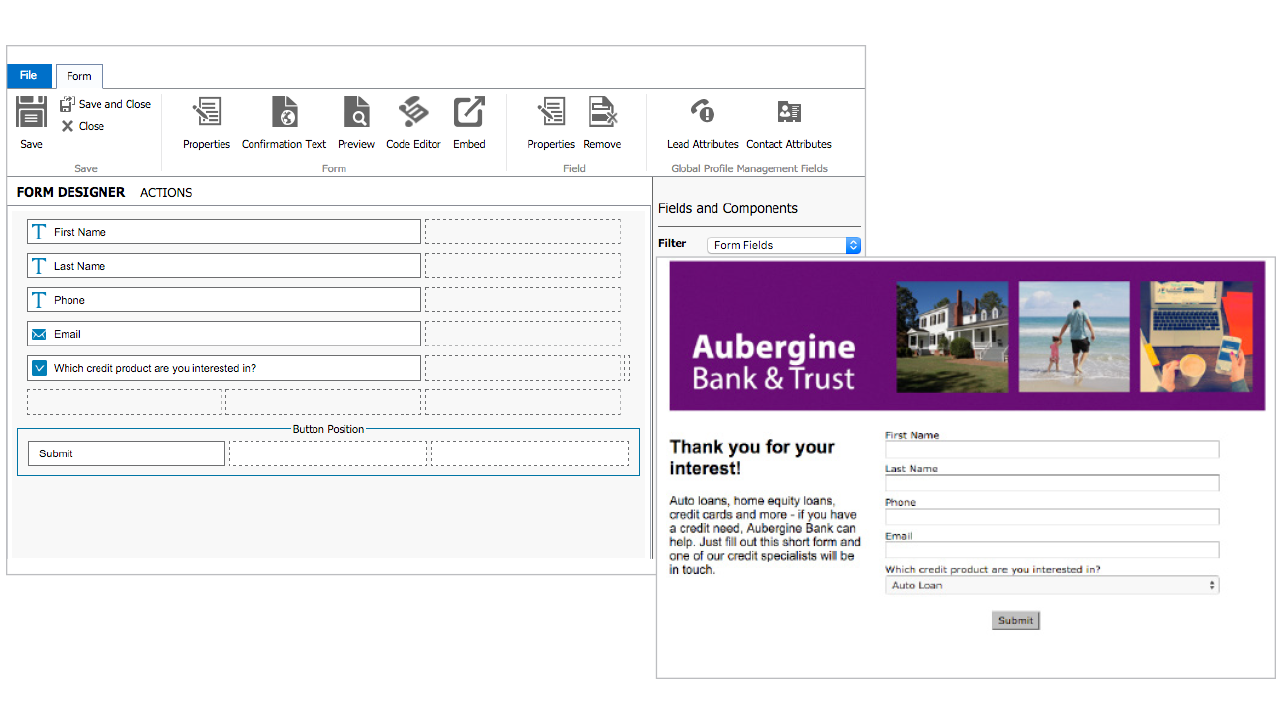Switch to the ACTIONS view

click(x=166, y=192)
